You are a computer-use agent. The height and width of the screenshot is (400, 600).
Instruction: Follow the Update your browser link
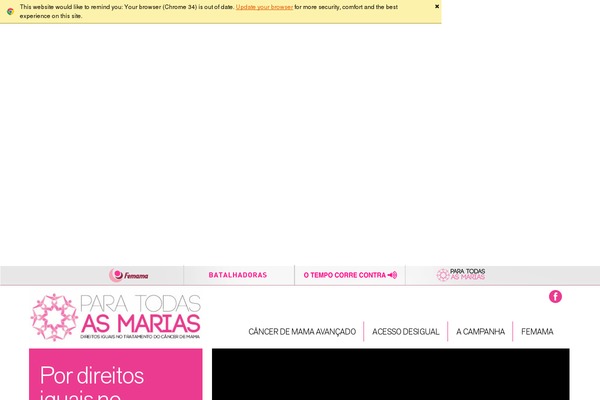[x=264, y=7]
